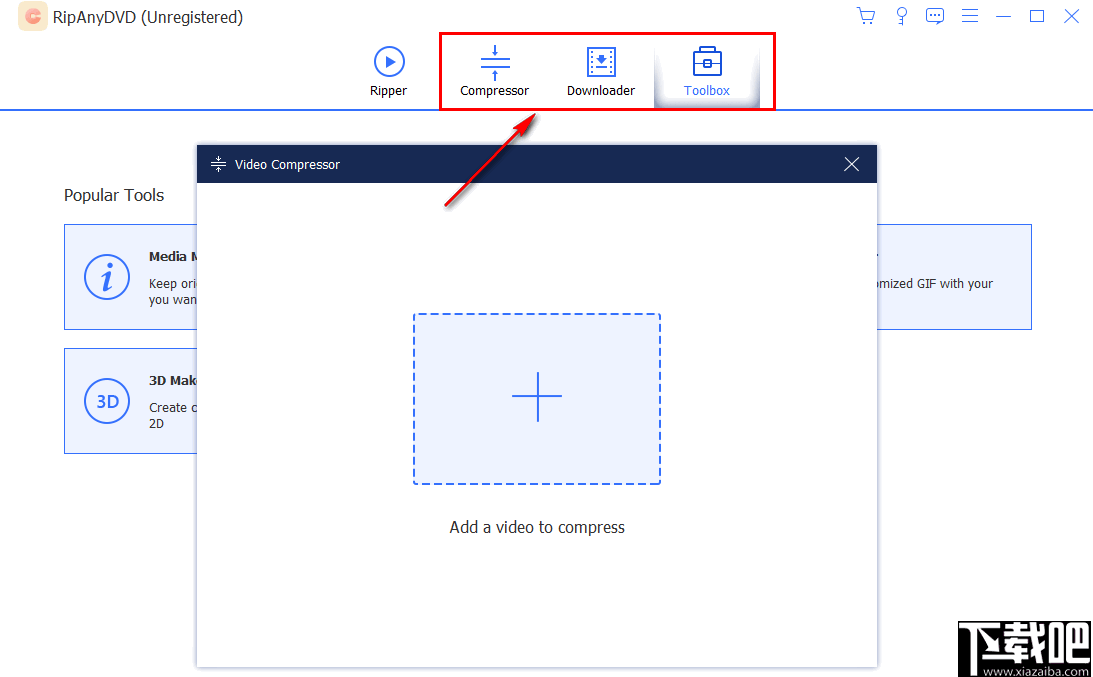Click the 3D Maker icon
1093x677 pixels.
[107, 401]
